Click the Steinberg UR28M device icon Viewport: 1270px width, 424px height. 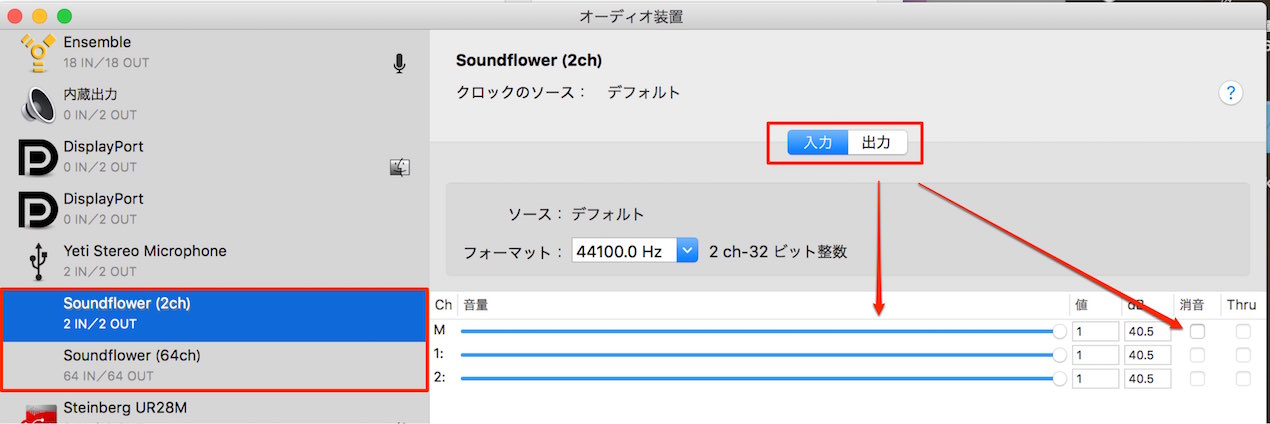pos(38,413)
